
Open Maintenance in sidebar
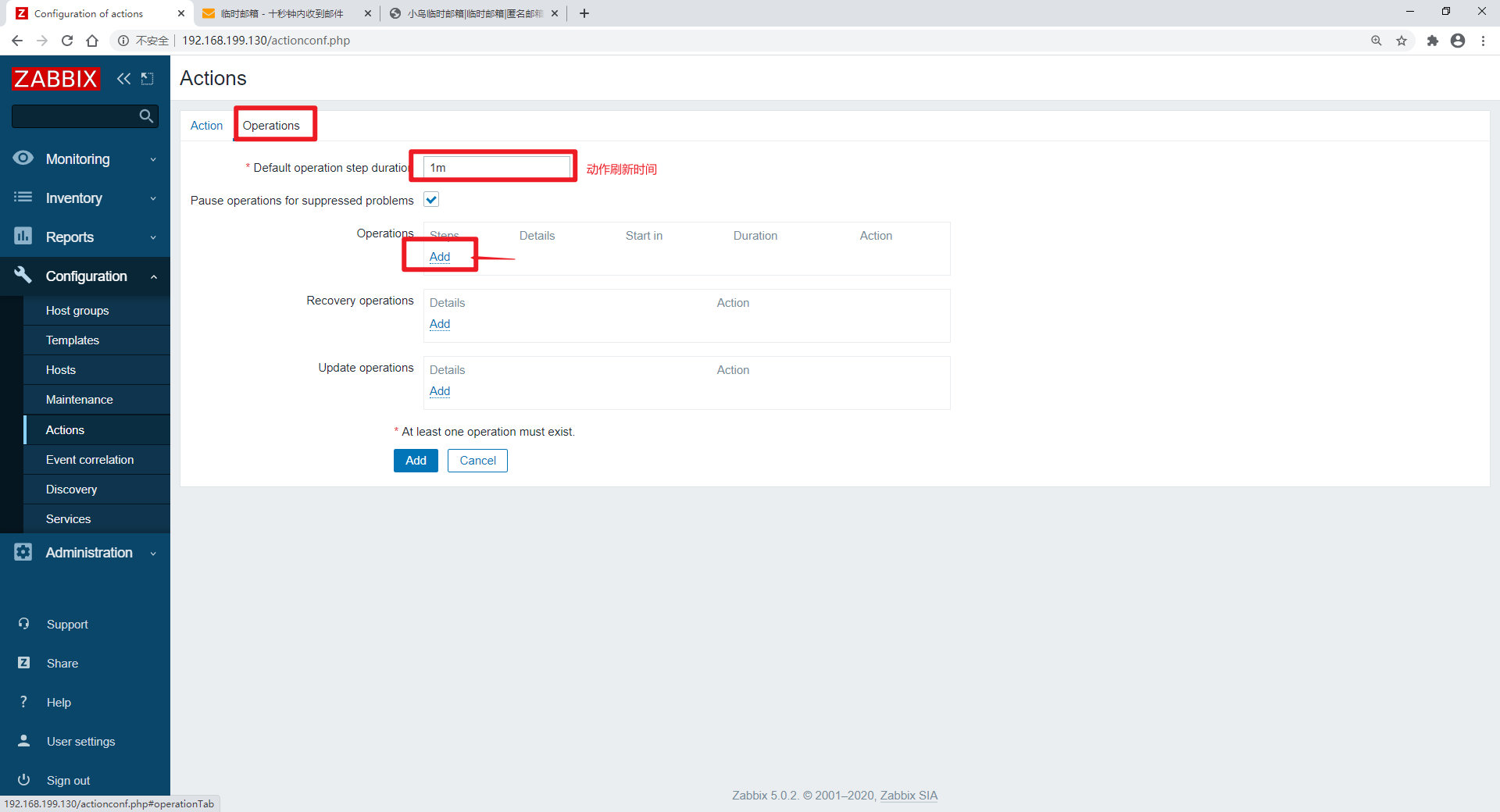point(97,400)
